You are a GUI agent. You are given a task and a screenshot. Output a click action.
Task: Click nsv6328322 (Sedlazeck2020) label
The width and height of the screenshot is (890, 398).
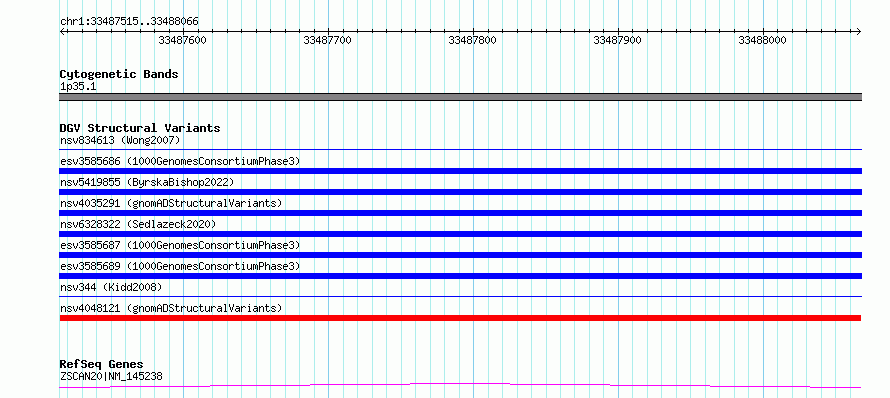coord(138,224)
